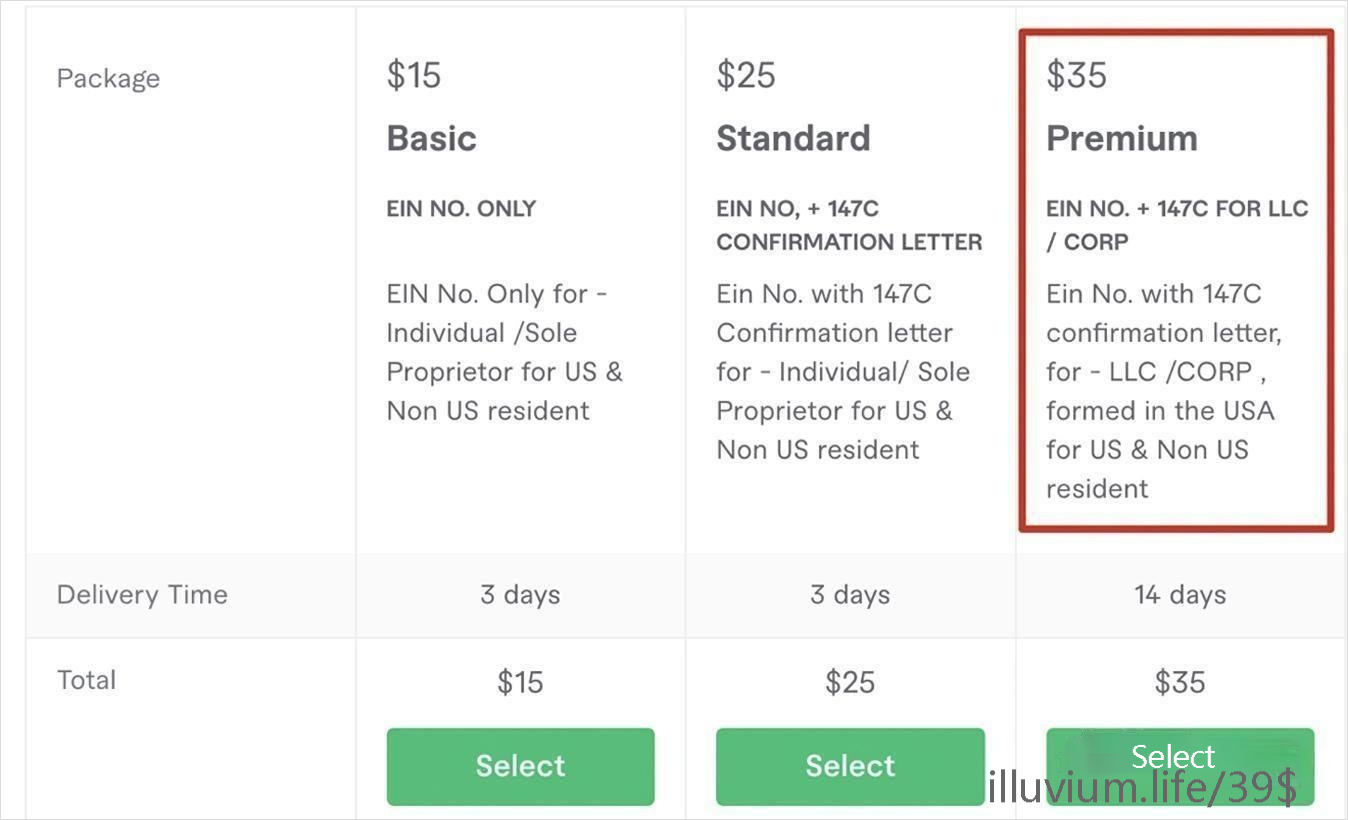Click Select under the Basic package
Viewport: 1348px width, 820px height.
tap(519, 766)
